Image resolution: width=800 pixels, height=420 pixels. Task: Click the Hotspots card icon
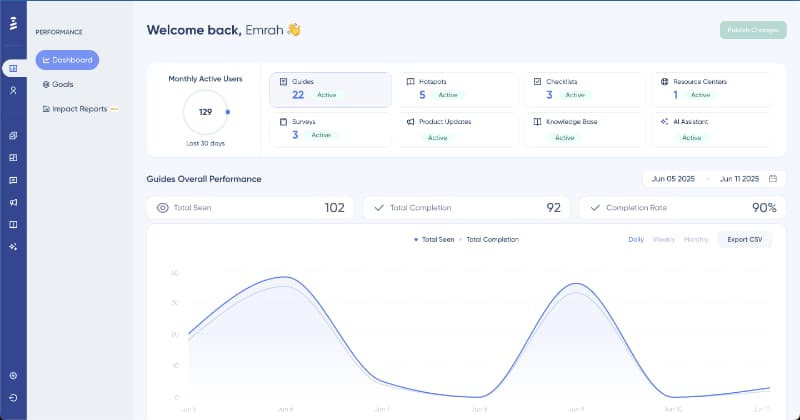coord(410,82)
